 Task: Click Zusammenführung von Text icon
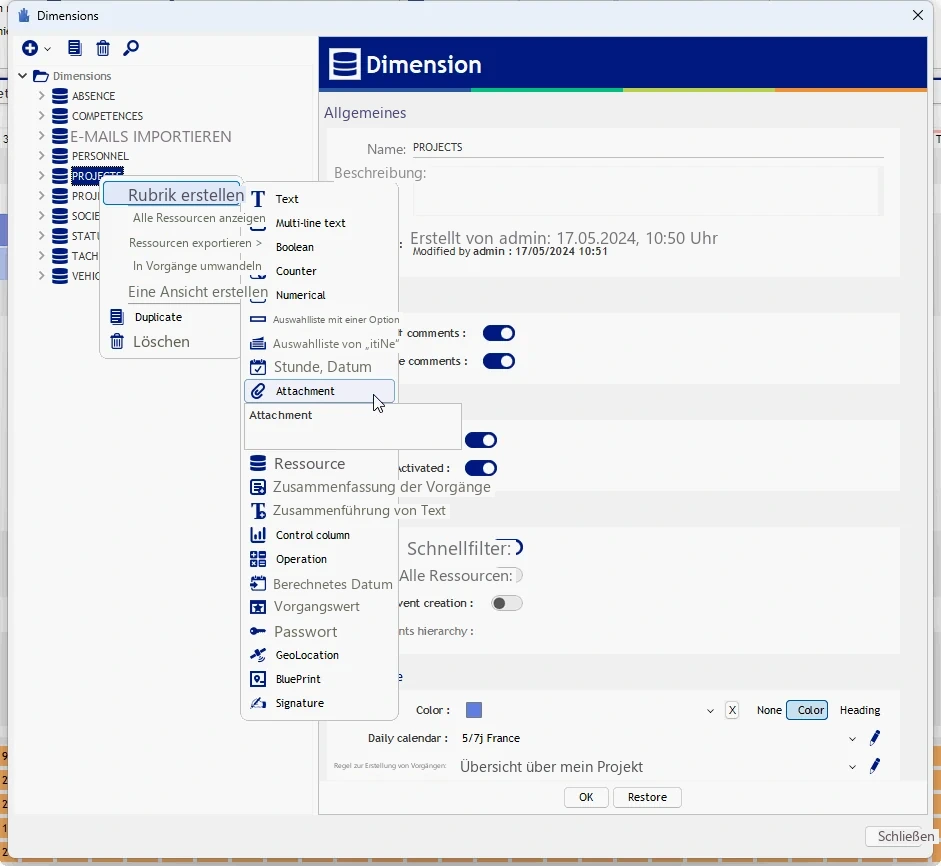pos(258,511)
